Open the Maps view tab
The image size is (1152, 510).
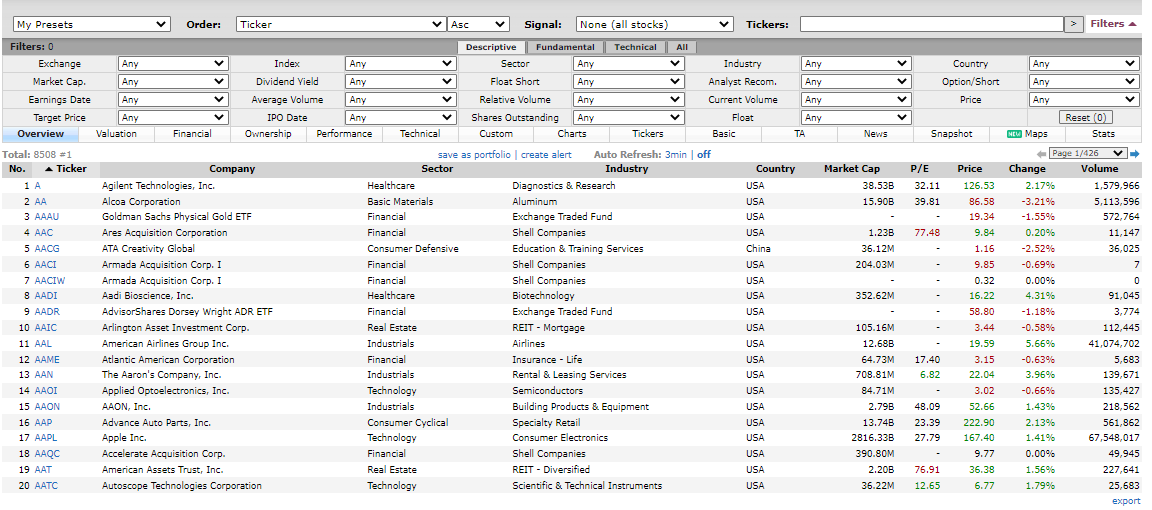coord(1027,134)
